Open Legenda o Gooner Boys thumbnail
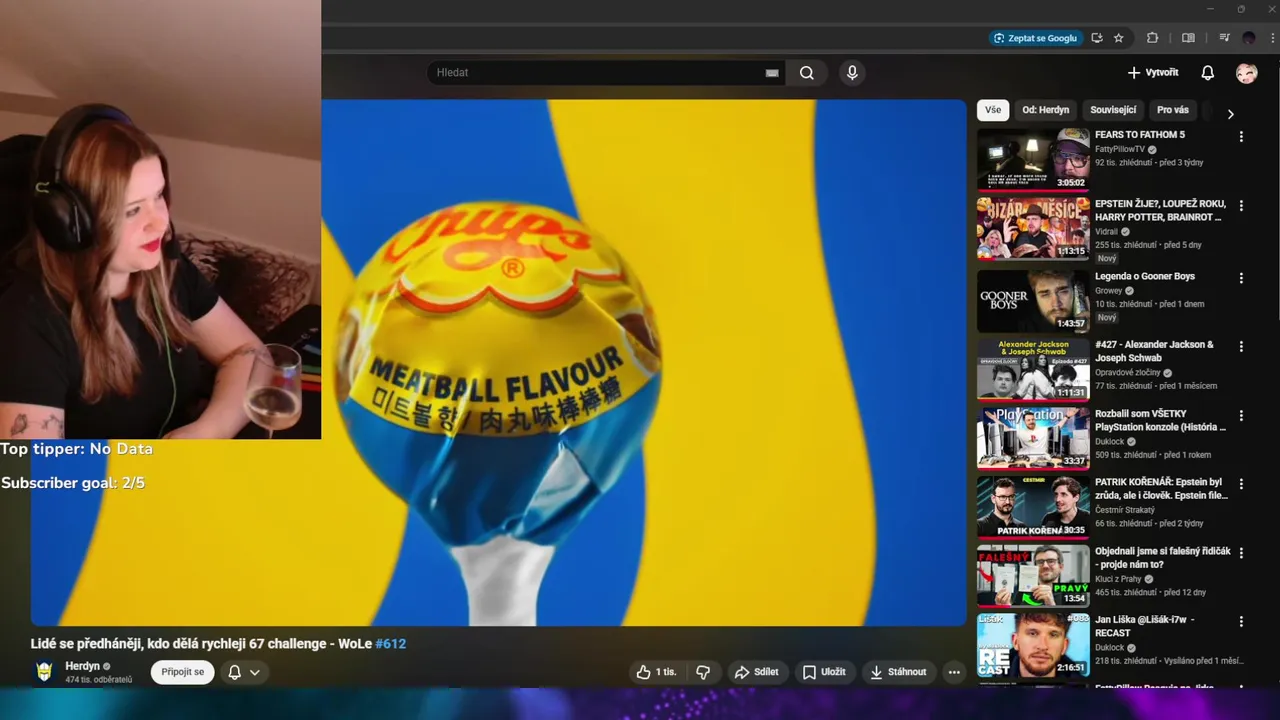This screenshot has width=1280, height=720. click(x=1033, y=300)
